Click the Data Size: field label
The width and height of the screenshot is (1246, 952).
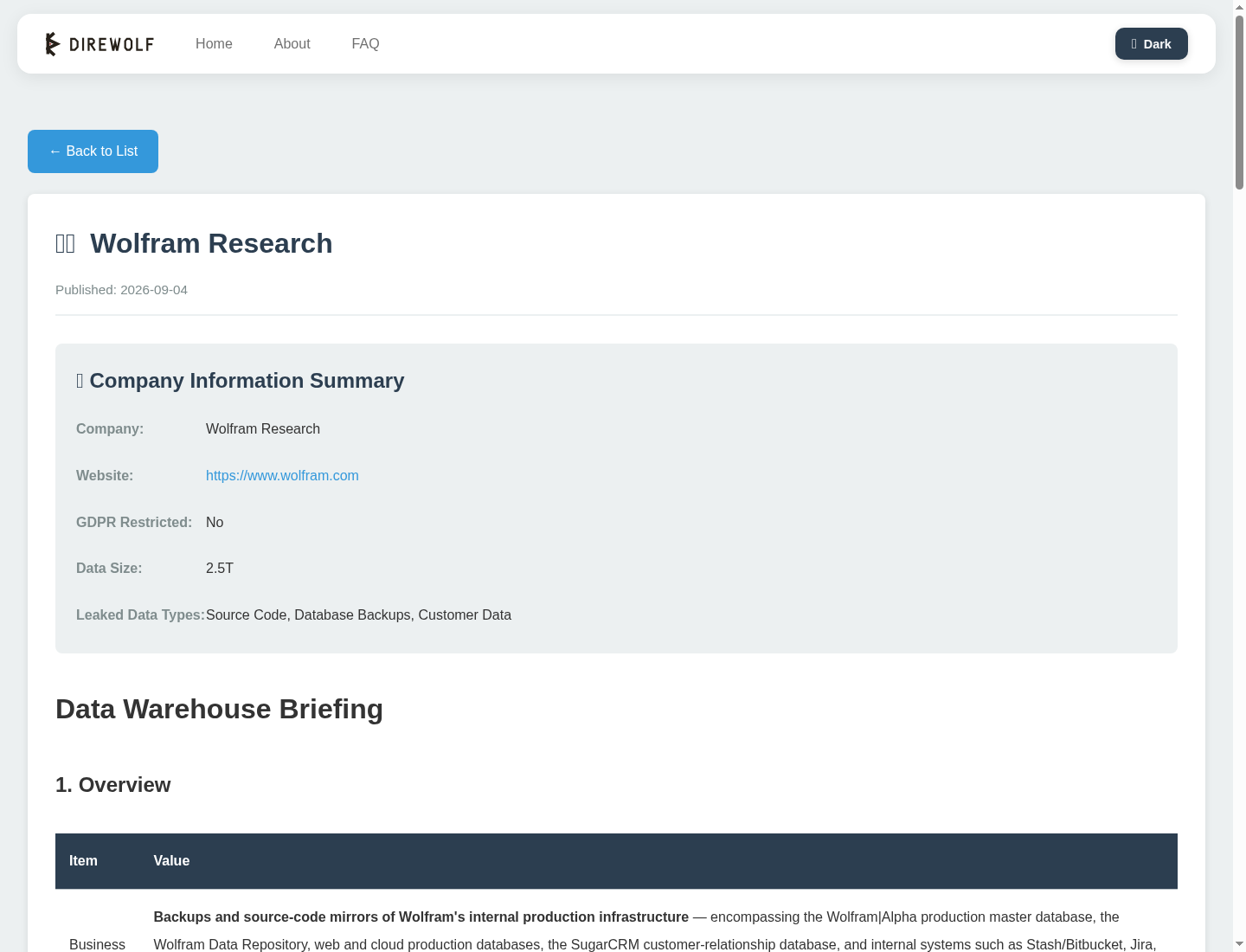click(109, 568)
